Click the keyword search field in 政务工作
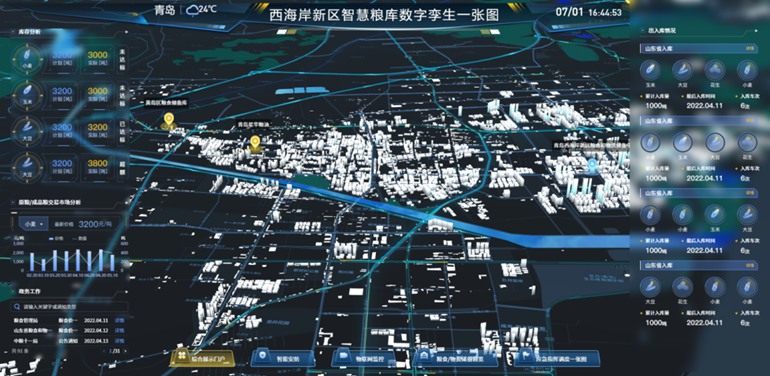The width and height of the screenshot is (770, 376). coord(69,306)
